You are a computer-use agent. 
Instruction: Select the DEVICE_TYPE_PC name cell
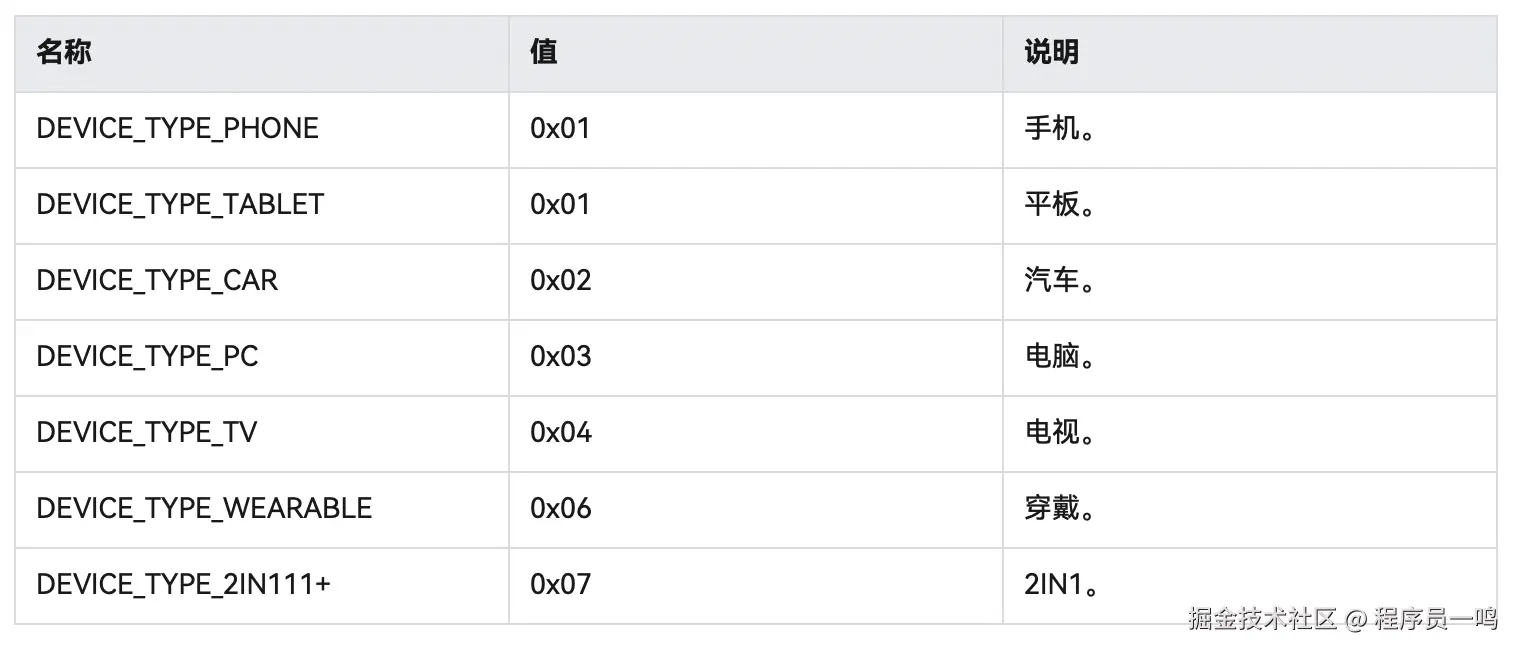click(x=147, y=357)
